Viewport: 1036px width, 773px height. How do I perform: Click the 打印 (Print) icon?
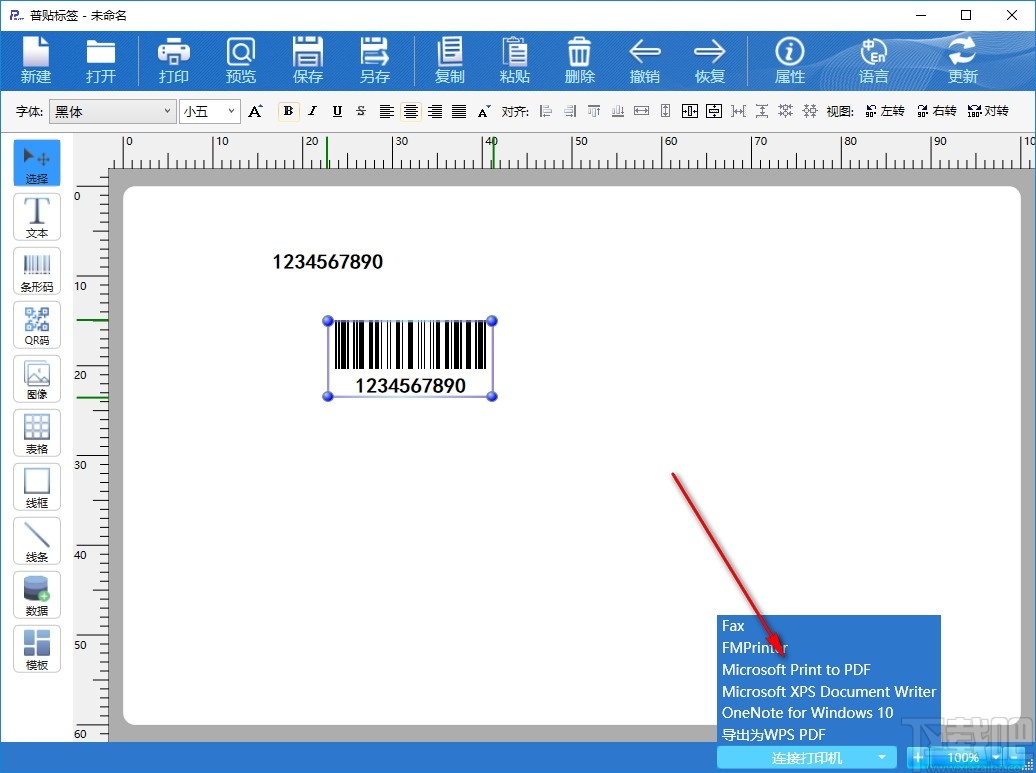(x=174, y=60)
